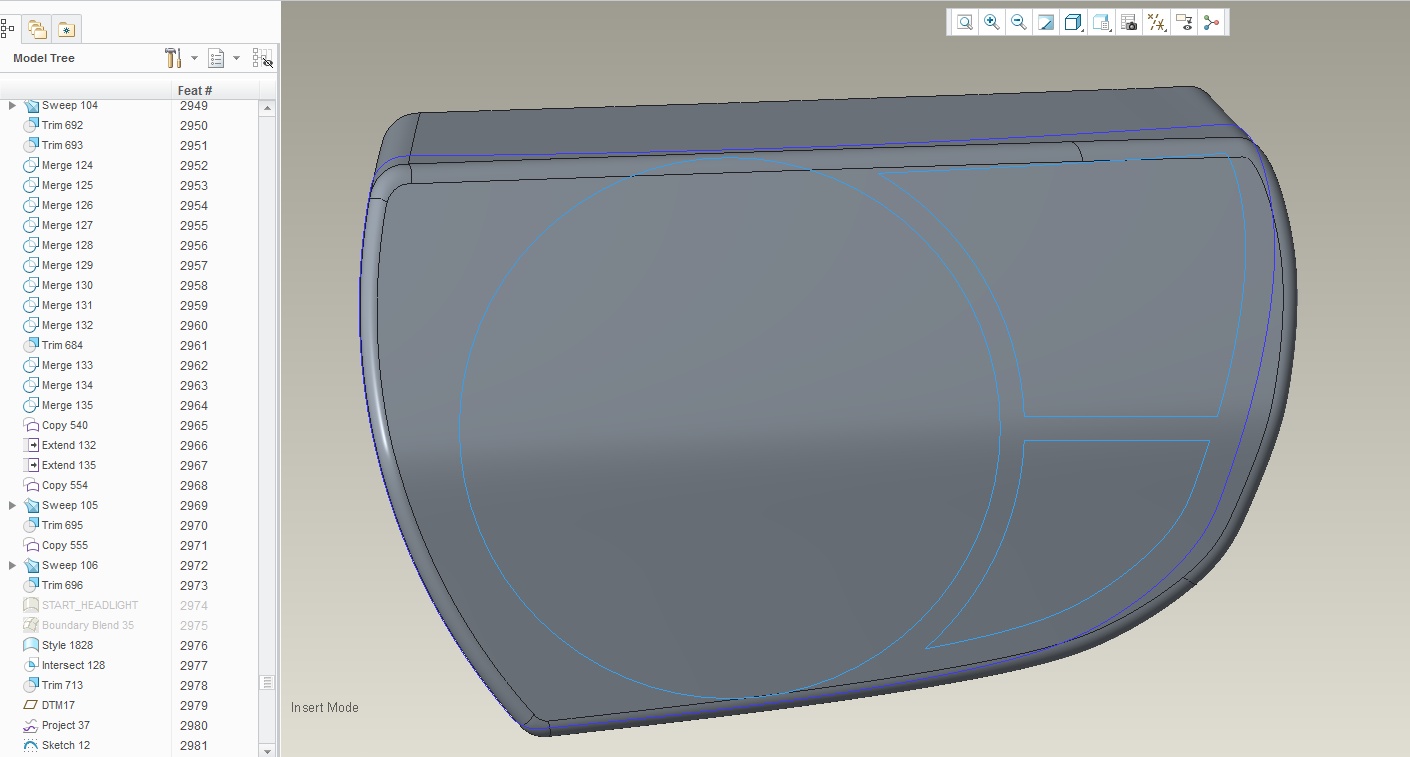Select Trim 695 in tree
The height and width of the screenshot is (757, 1410).
62,525
